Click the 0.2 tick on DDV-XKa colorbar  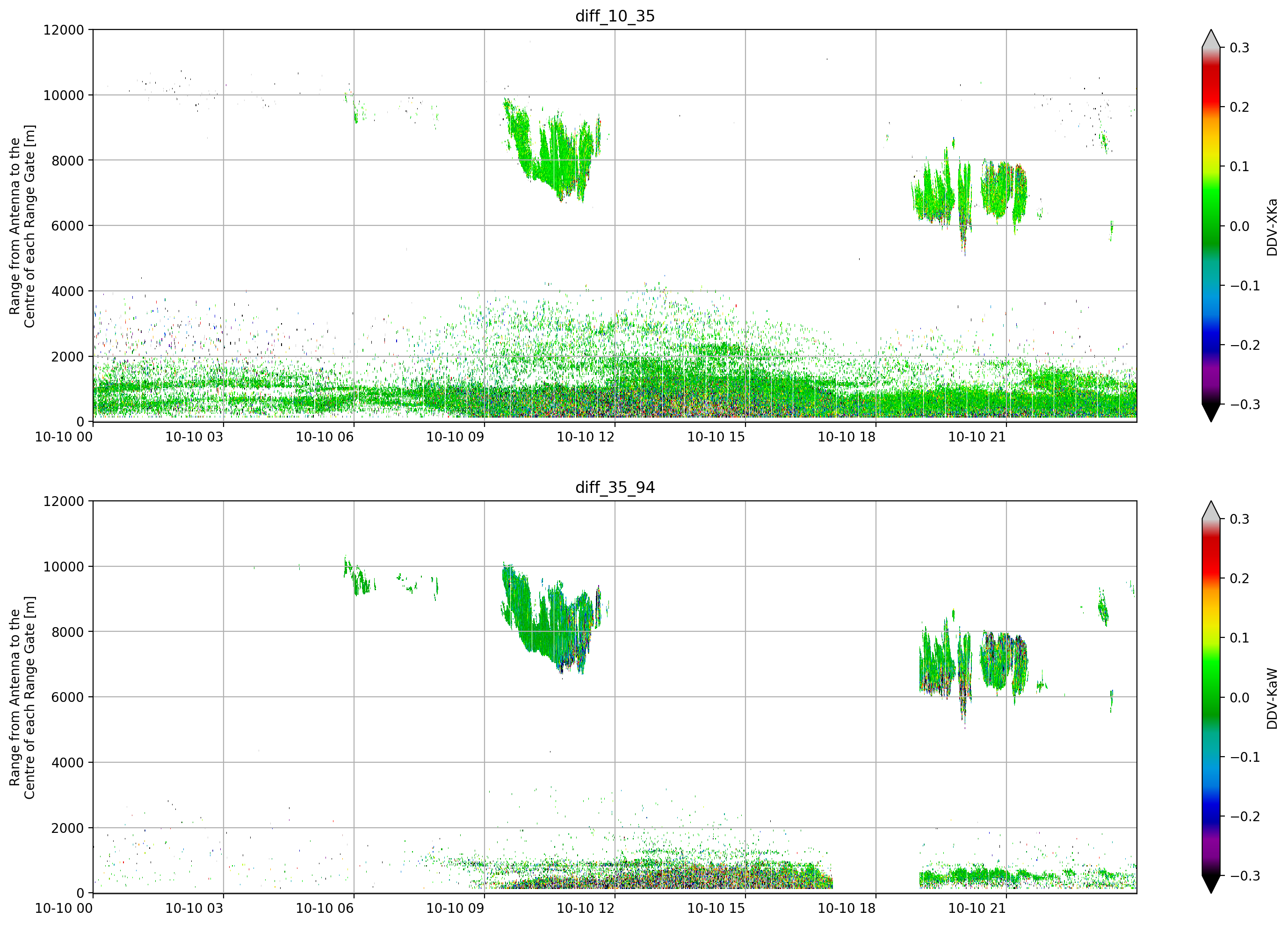click(1239, 107)
